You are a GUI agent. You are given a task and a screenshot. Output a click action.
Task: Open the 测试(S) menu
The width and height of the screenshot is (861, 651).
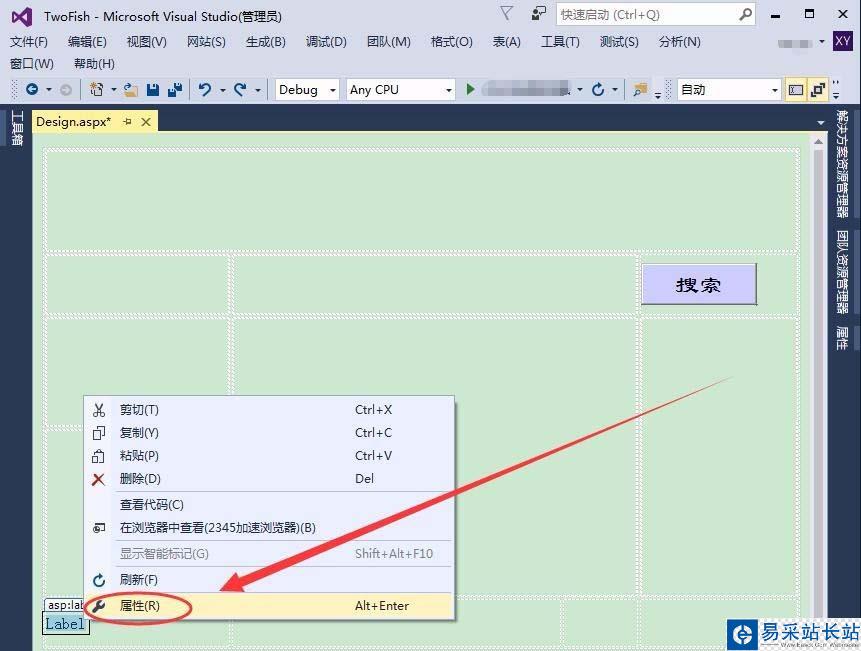click(x=619, y=42)
